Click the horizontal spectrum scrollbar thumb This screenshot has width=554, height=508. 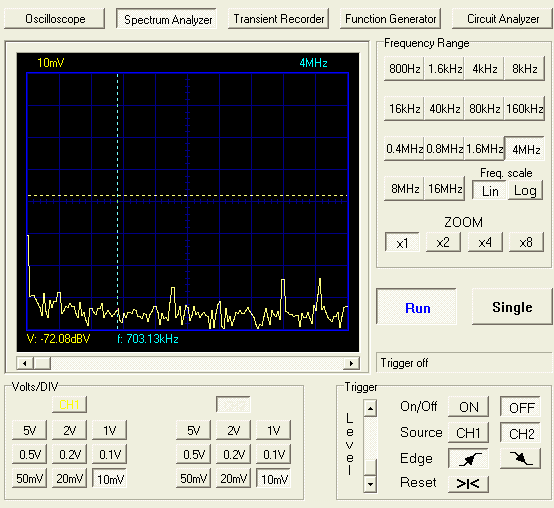[x=42, y=363]
